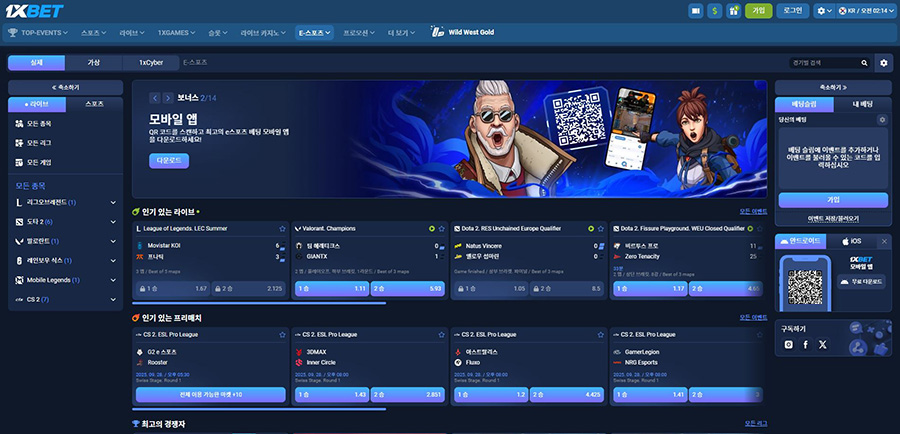Screen dimensions: 900x434
Task: Open the settings gear next to search
Action: coord(884,63)
